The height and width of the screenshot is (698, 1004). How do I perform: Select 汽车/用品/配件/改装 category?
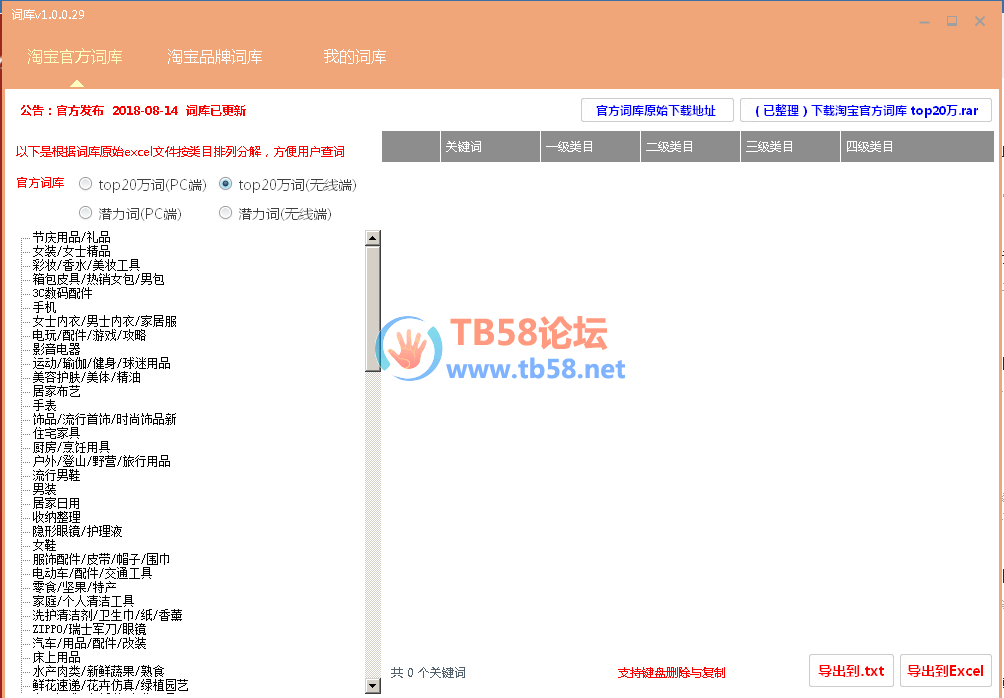point(90,643)
